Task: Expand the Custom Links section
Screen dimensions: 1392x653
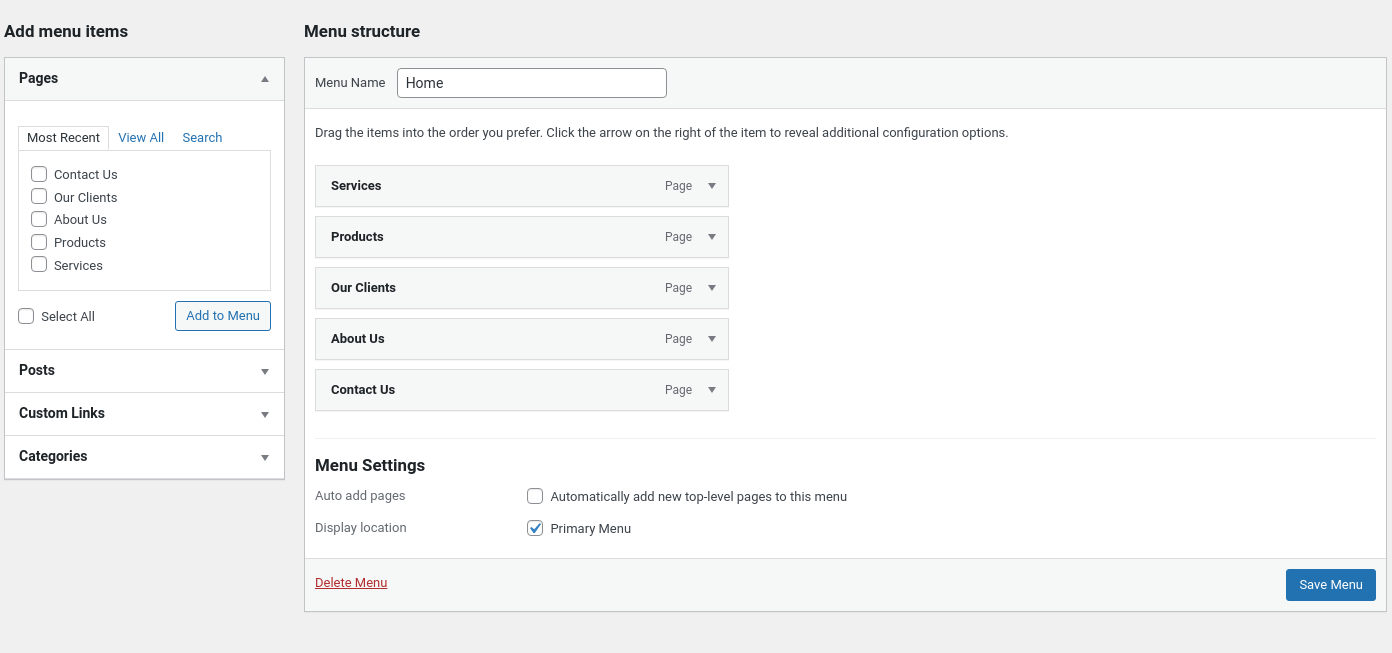Action: click(265, 414)
